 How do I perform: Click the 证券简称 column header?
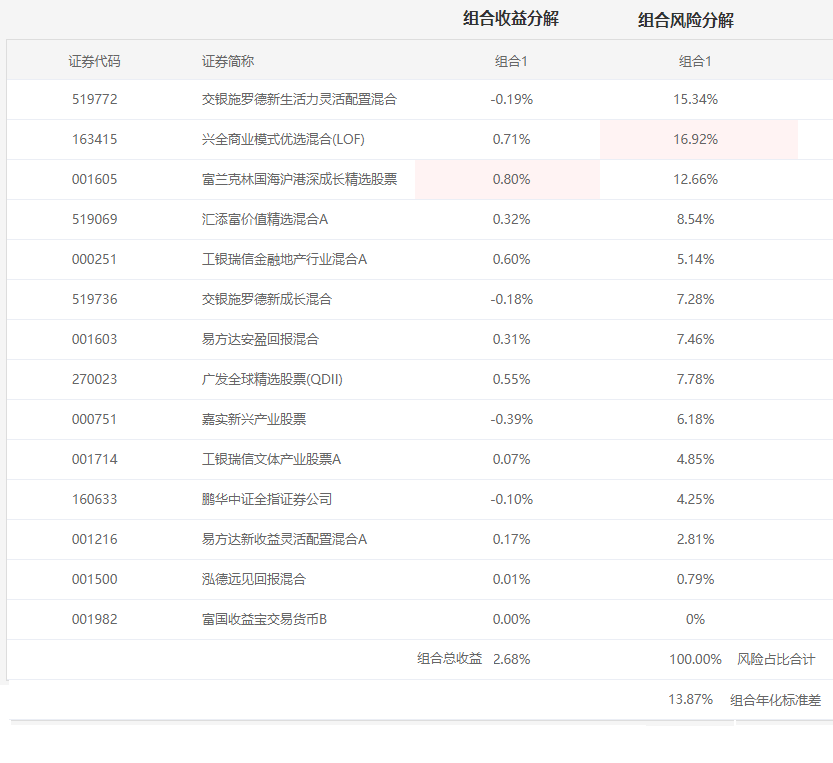coord(228,61)
